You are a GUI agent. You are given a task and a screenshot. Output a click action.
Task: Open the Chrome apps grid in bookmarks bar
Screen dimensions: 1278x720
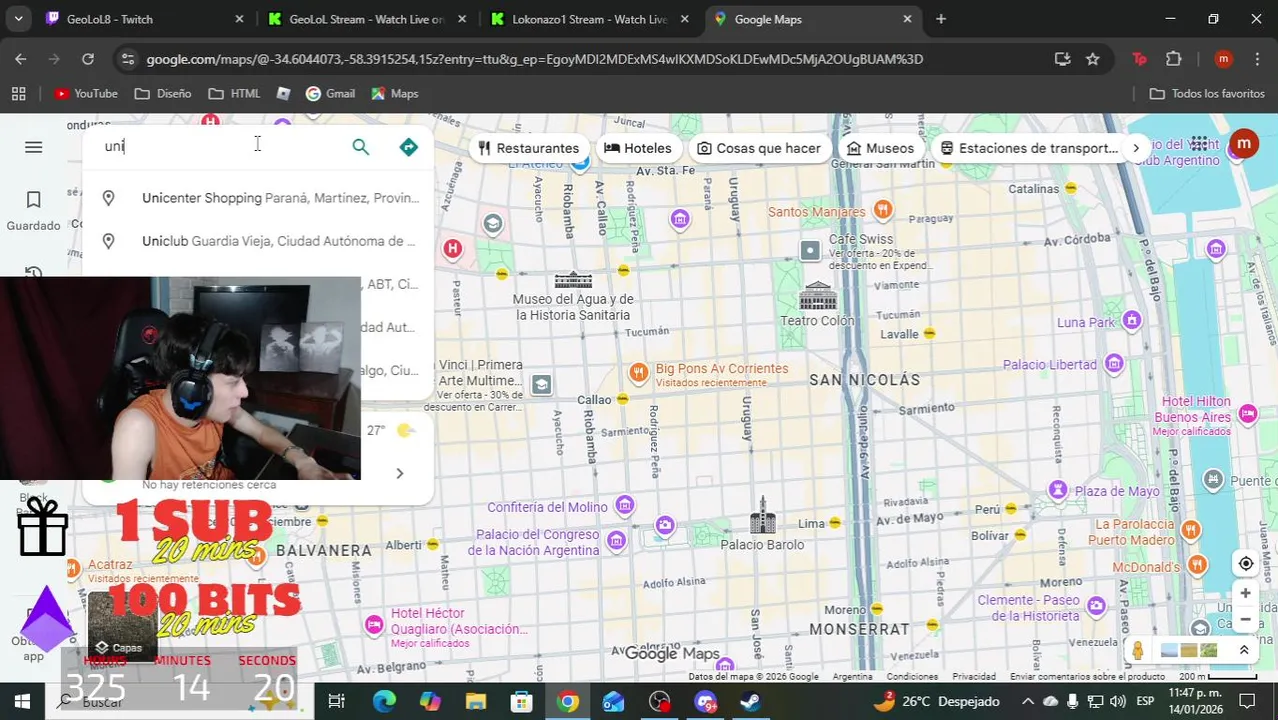[18, 93]
